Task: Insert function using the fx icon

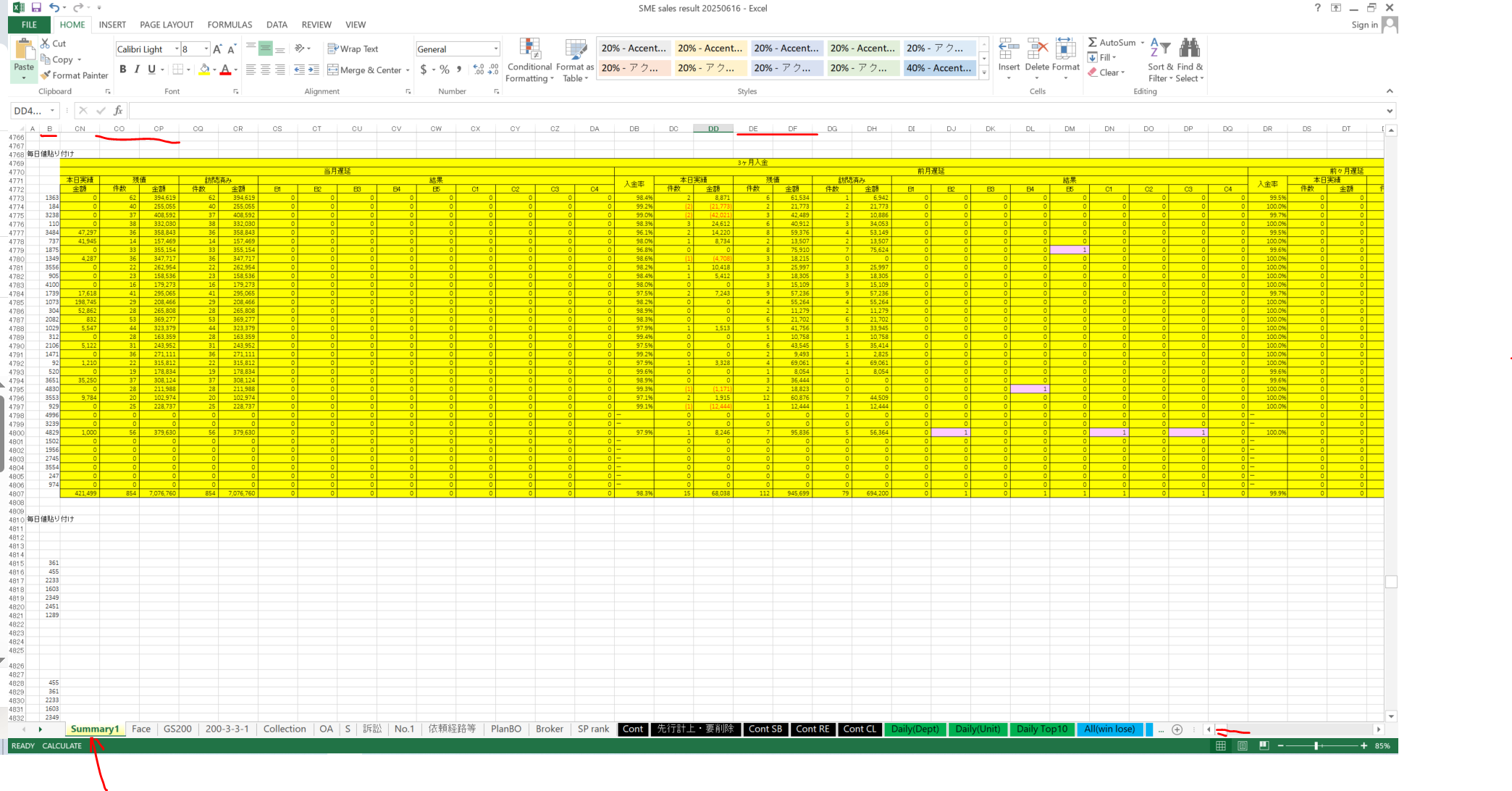Action: (x=118, y=111)
